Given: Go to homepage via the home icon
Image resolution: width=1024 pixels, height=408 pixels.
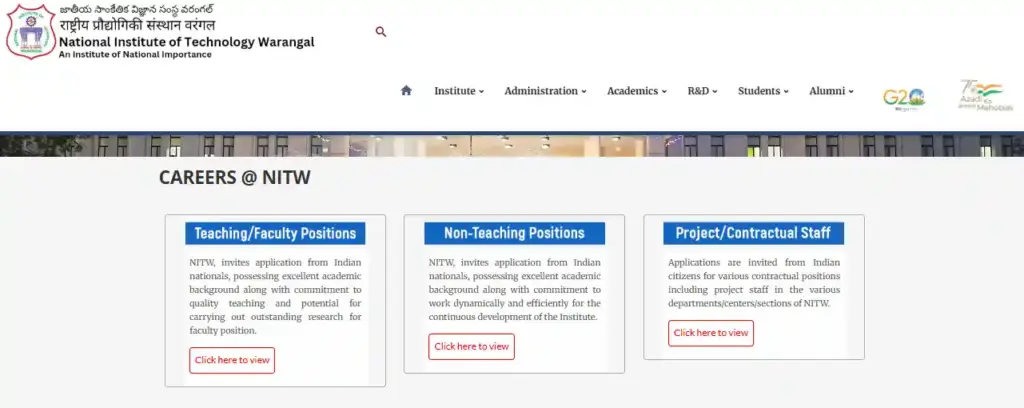Looking at the screenshot, I should [406, 91].
